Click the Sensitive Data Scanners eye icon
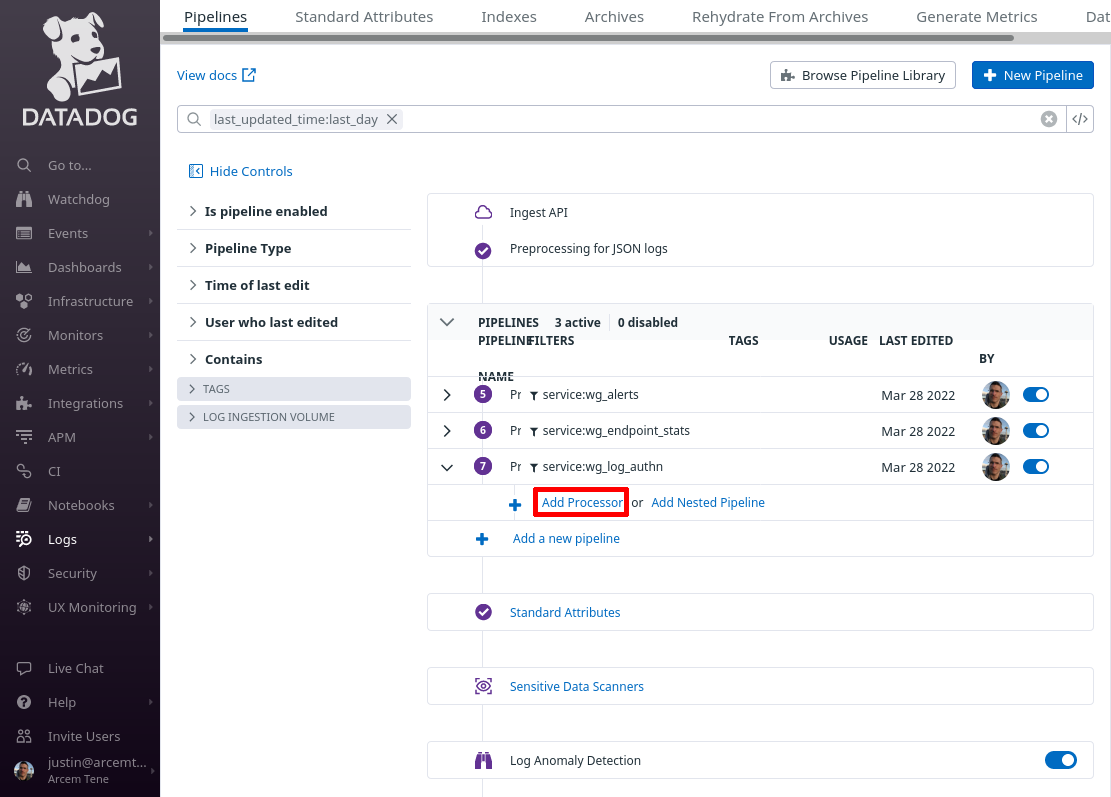 point(483,686)
